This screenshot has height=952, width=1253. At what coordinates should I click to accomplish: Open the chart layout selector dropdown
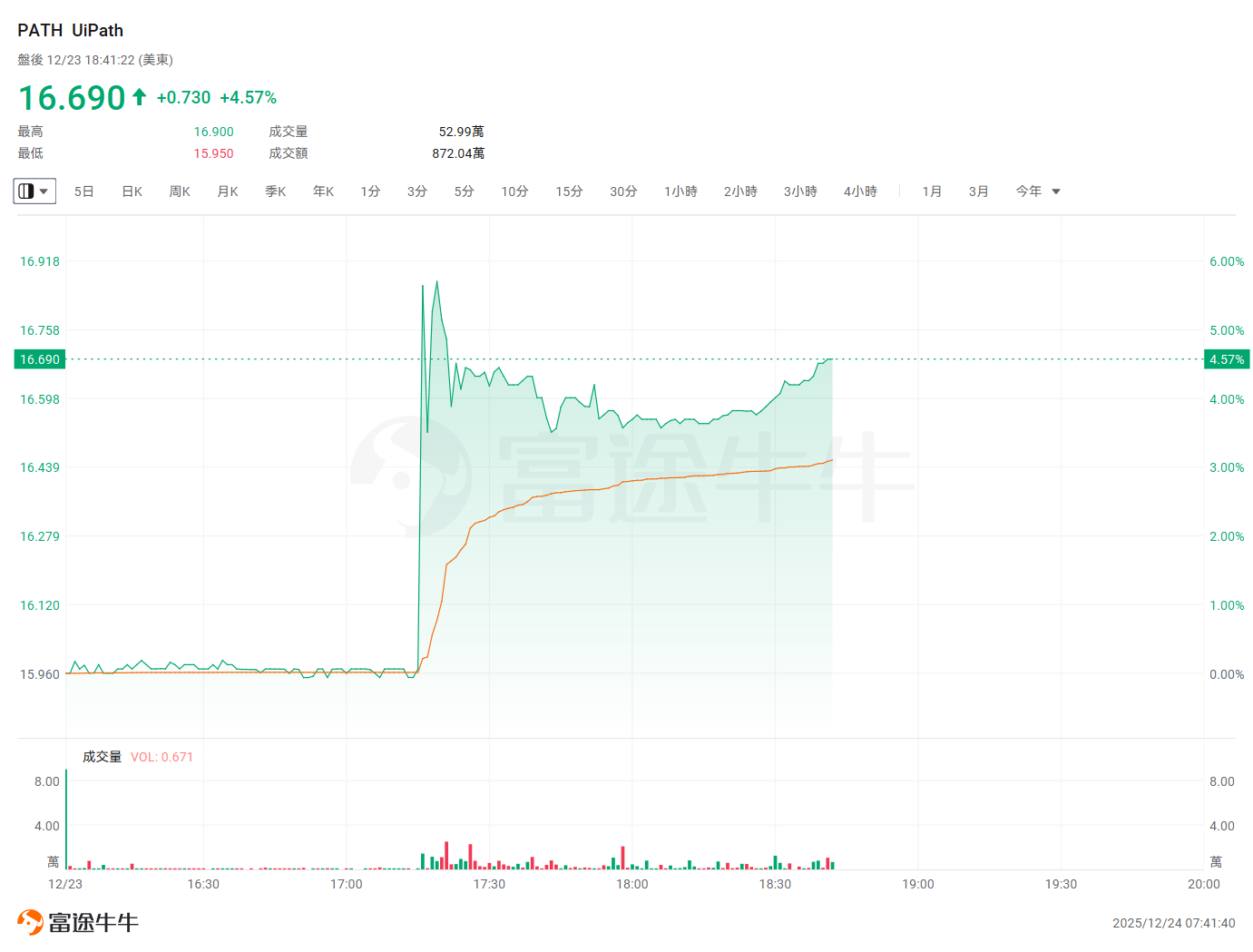(x=34, y=191)
